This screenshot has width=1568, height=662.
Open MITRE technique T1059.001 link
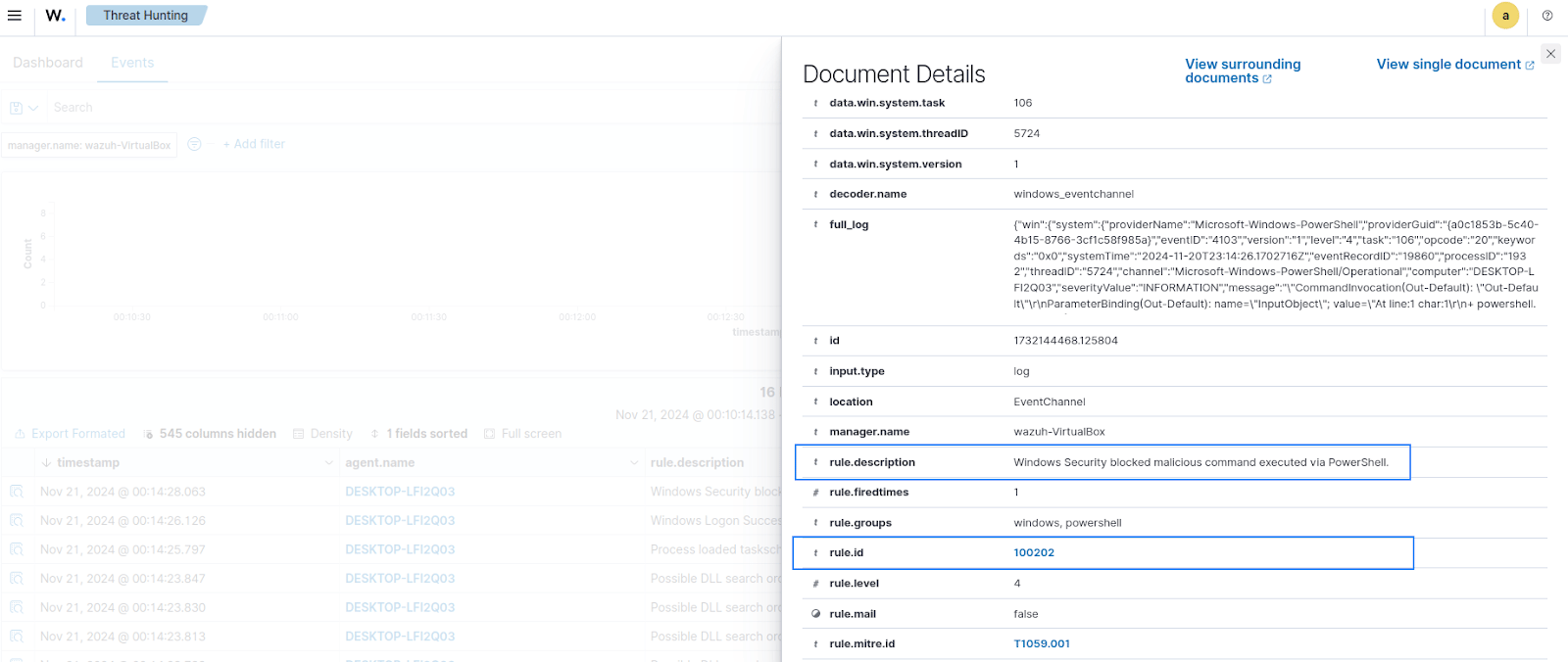tap(1042, 644)
